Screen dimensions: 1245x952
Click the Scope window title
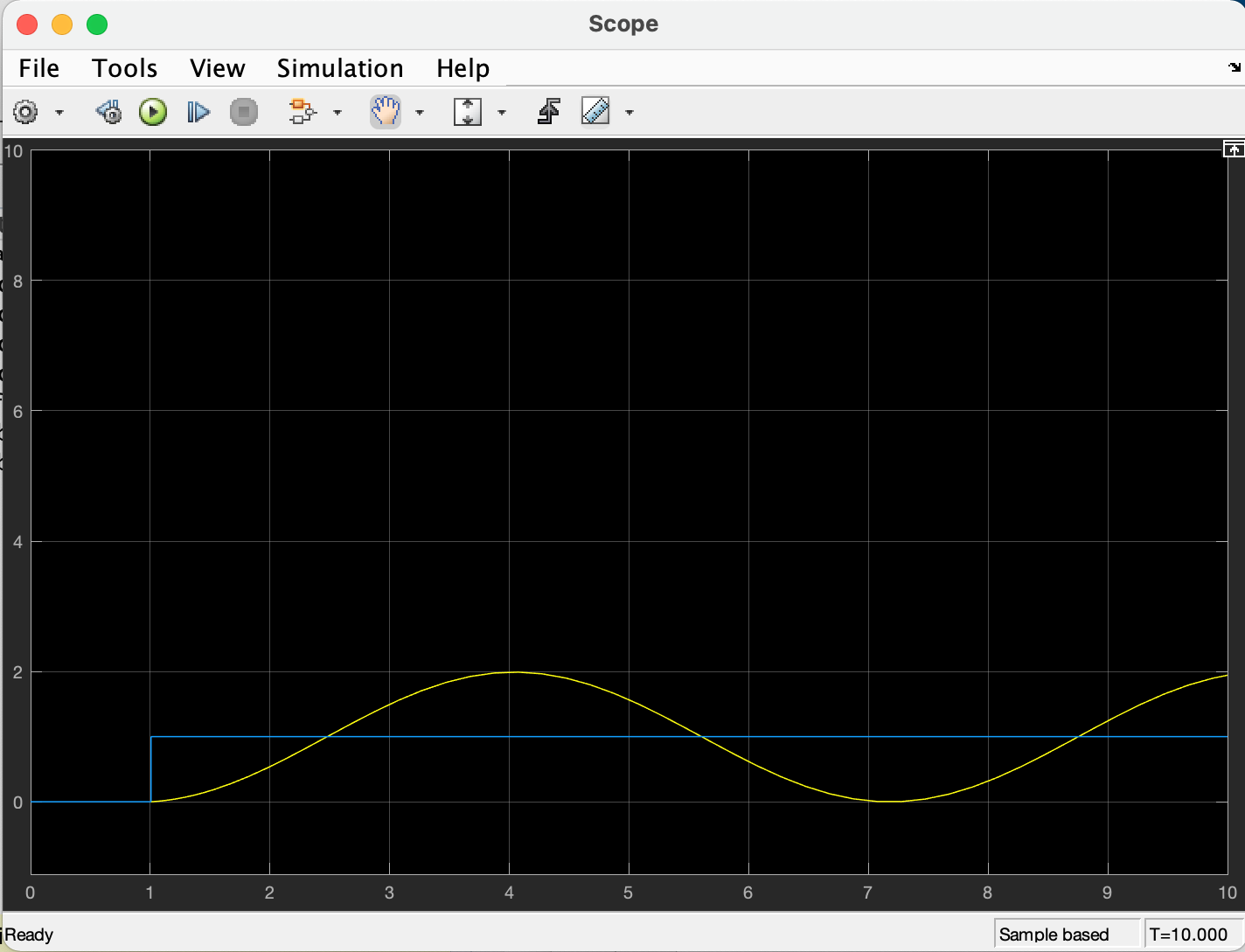click(x=623, y=24)
